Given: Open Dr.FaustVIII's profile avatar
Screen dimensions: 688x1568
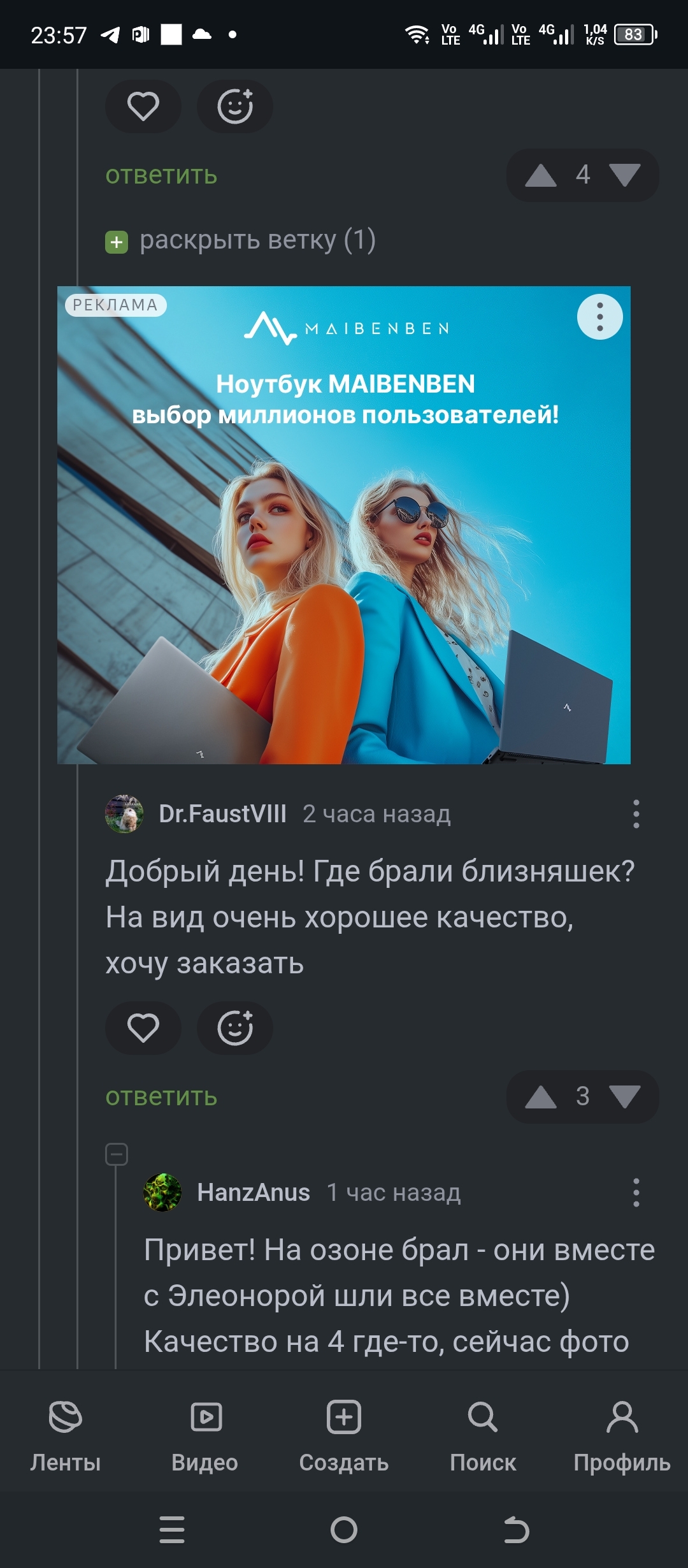Looking at the screenshot, I should point(124,814).
